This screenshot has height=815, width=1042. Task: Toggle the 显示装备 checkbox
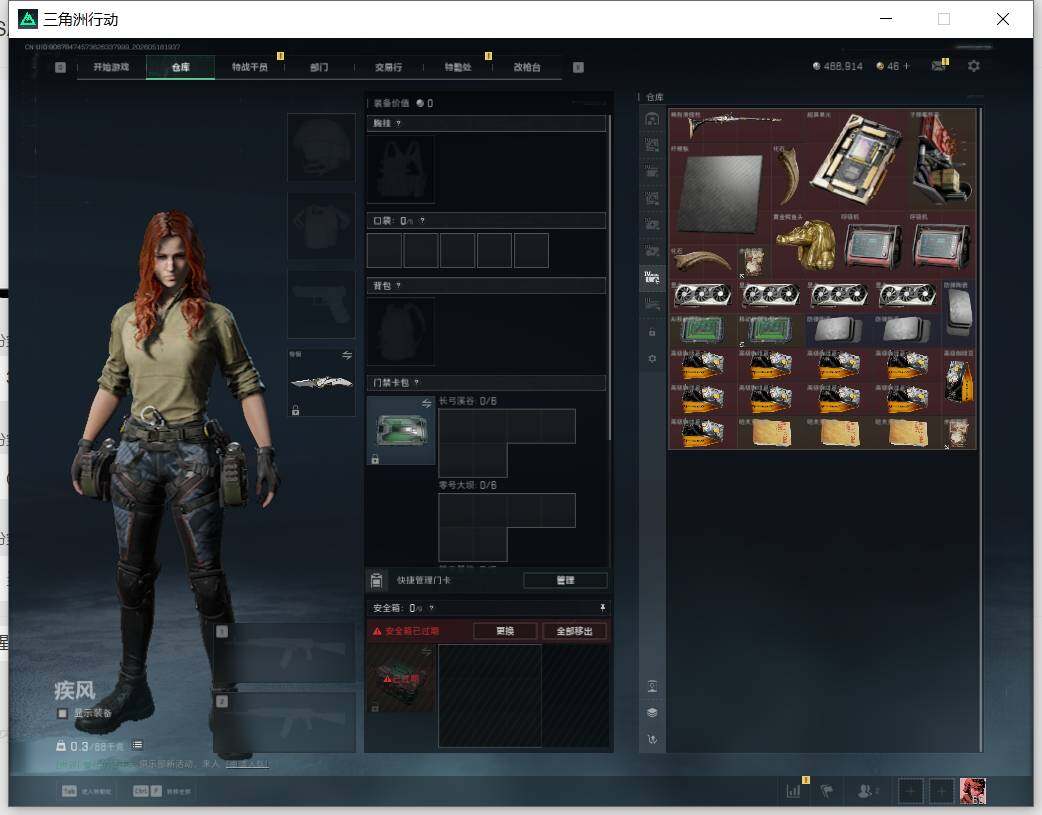click(x=62, y=713)
